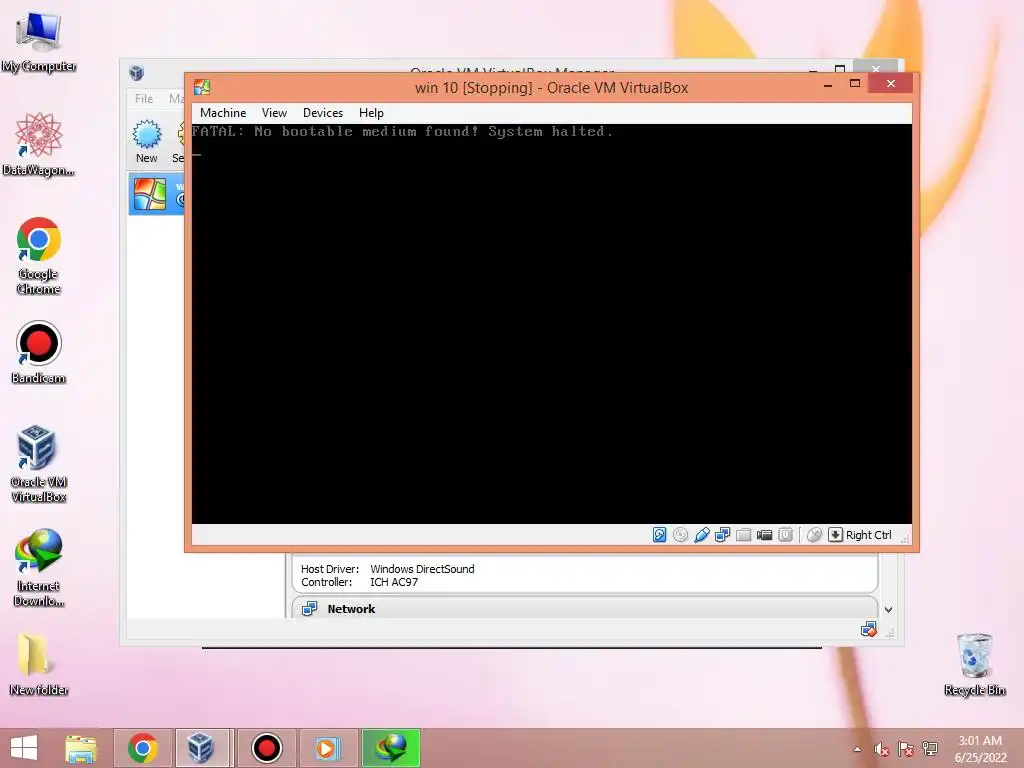Image resolution: width=1024 pixels, height=768 pixels.
Task: Switch to Bandicam in the taskbar
Action: (x=266, y=748)
